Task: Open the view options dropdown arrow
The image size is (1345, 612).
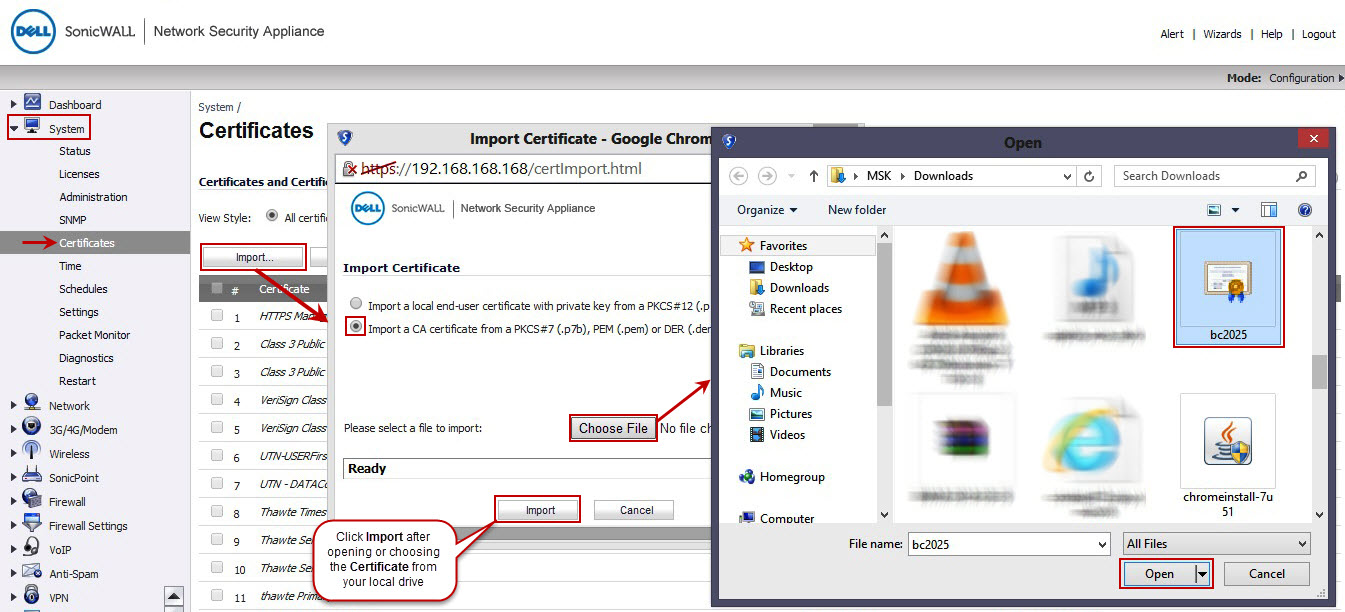Action: point(1235,210)
